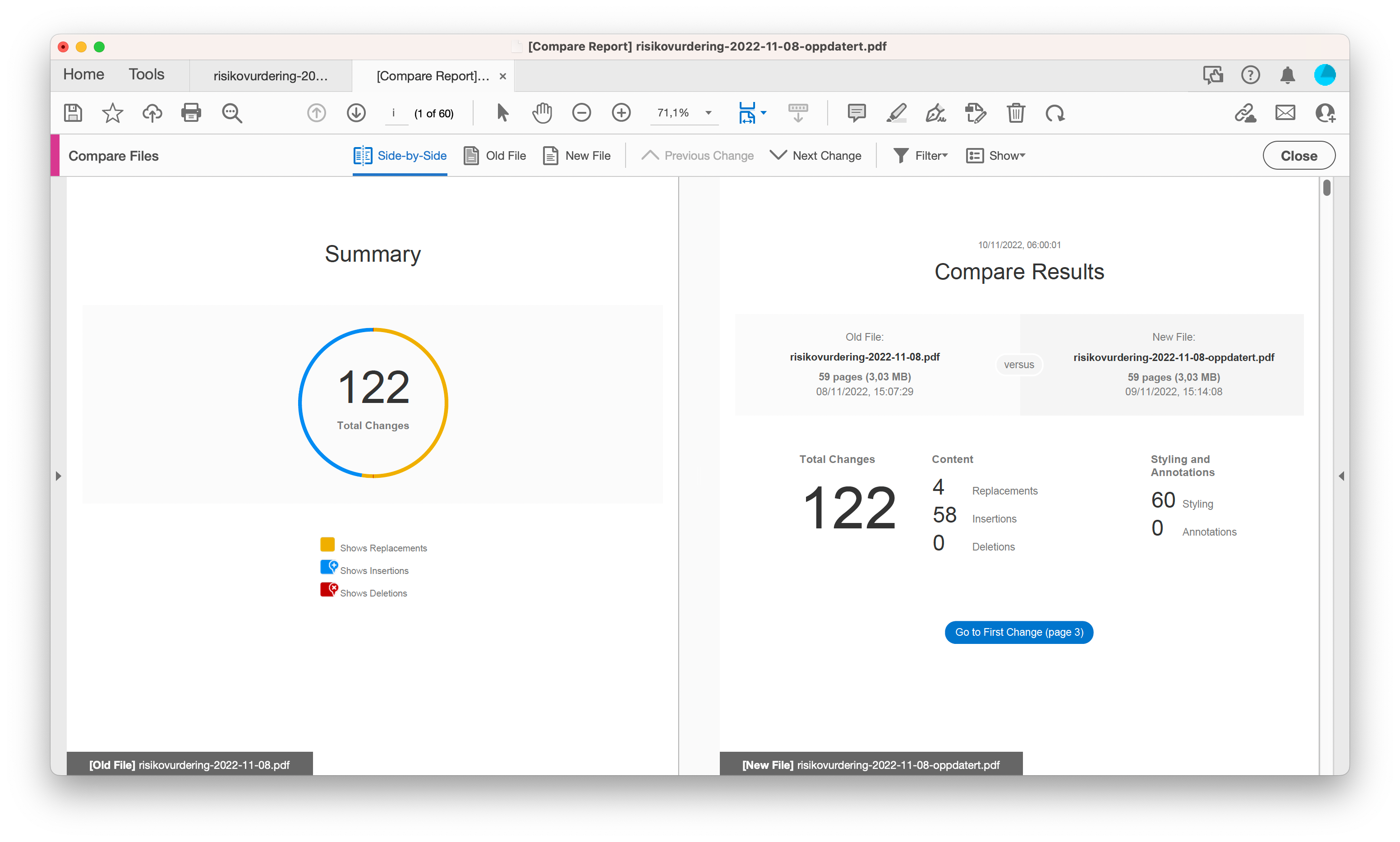
Task: Go to next page arrow
Action: click(356, 113)
